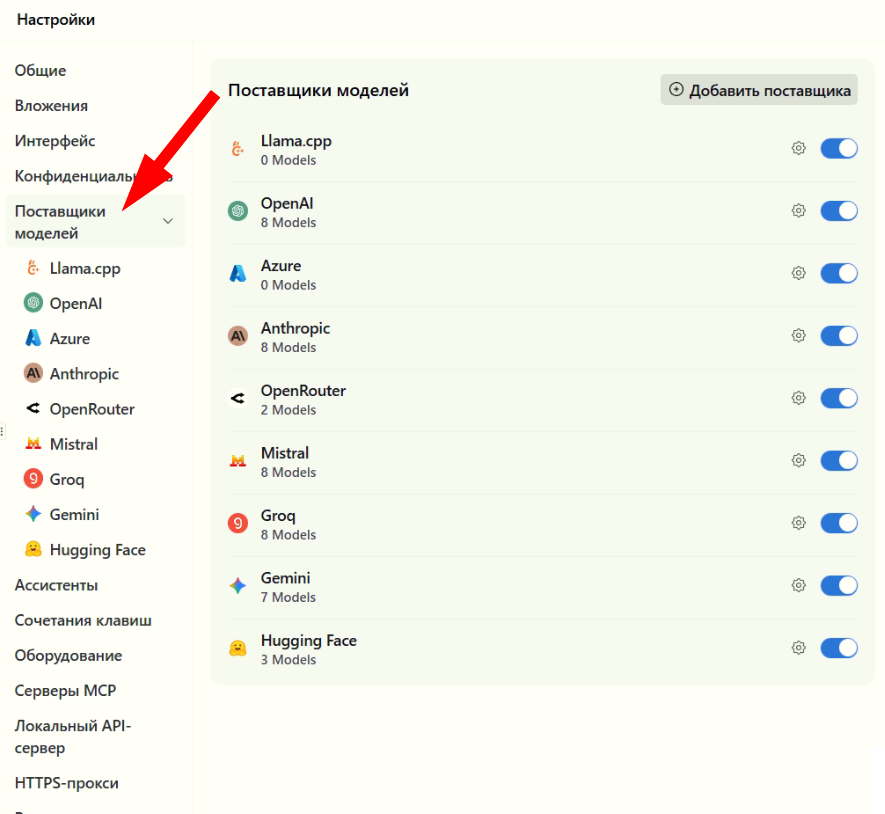
Task: Click the gear icon beside Anthropic
Action: point(798,336)
